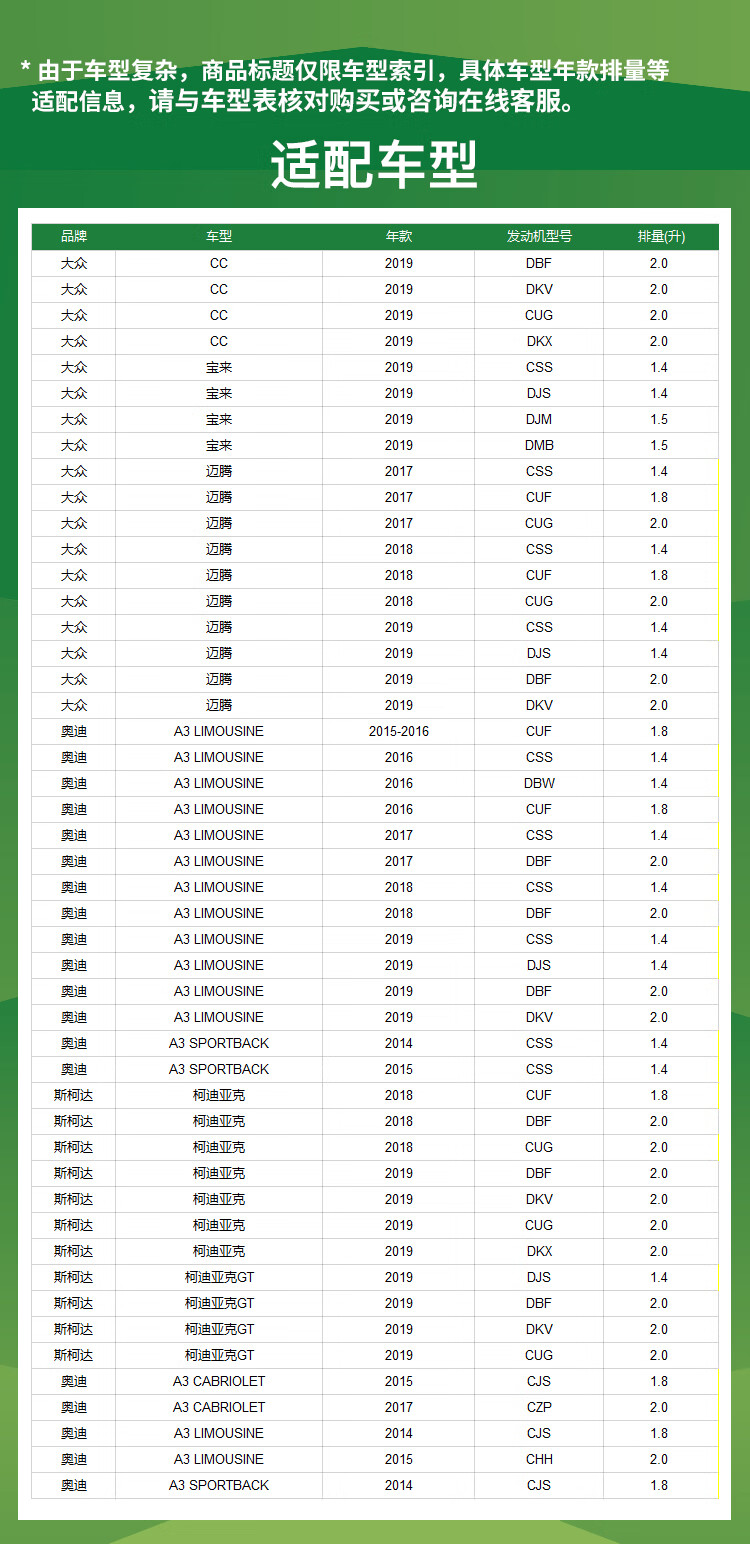Viewport: 750px width, 1544px height.
Task: Click DJS engine in A3 LIMOUSINE 2019 row
Action: [x=539, y=965]
